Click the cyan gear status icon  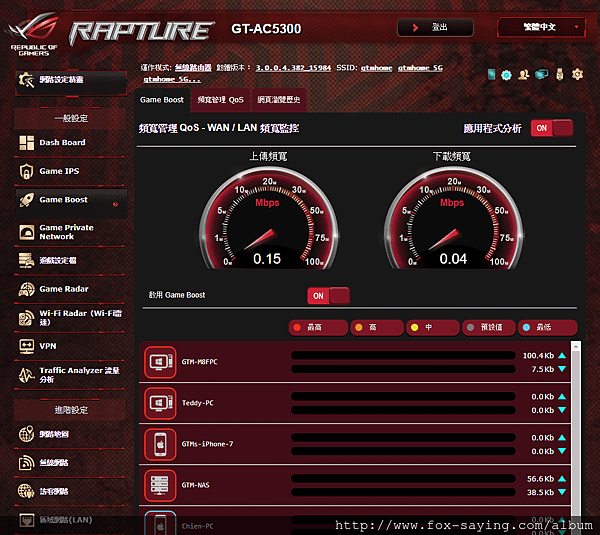pos(506,75)
